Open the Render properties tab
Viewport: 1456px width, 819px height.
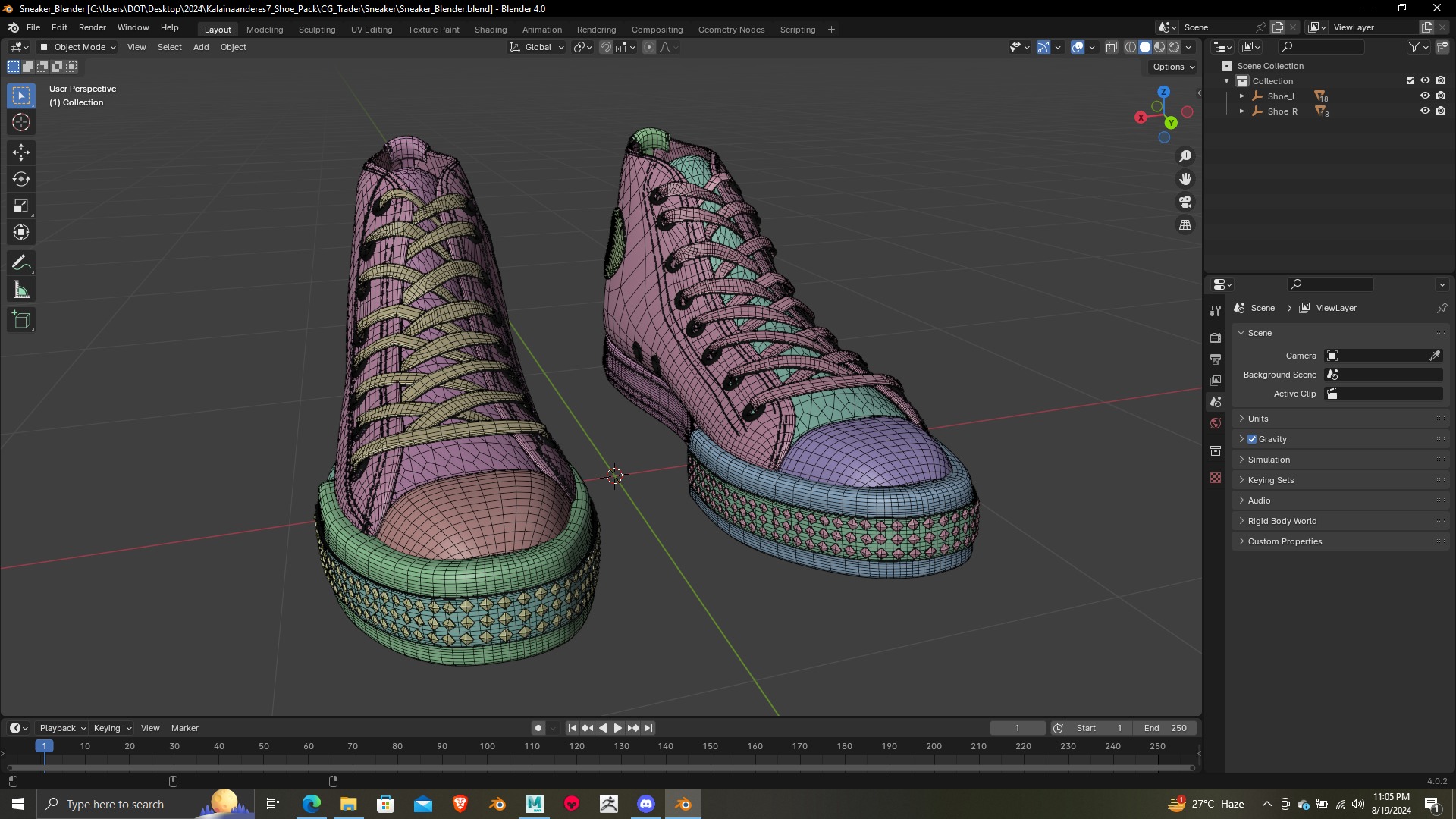pyautogui.click(x=1216, y=337)
